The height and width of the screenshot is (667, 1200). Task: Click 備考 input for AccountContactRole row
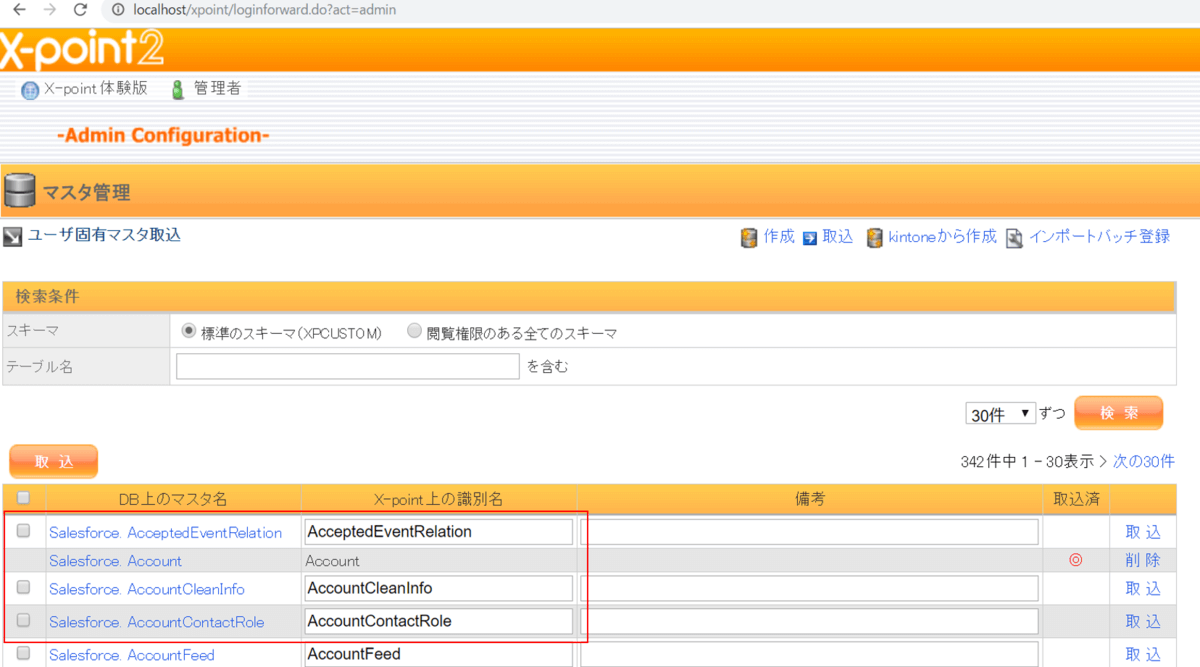(x=809, y=621)
